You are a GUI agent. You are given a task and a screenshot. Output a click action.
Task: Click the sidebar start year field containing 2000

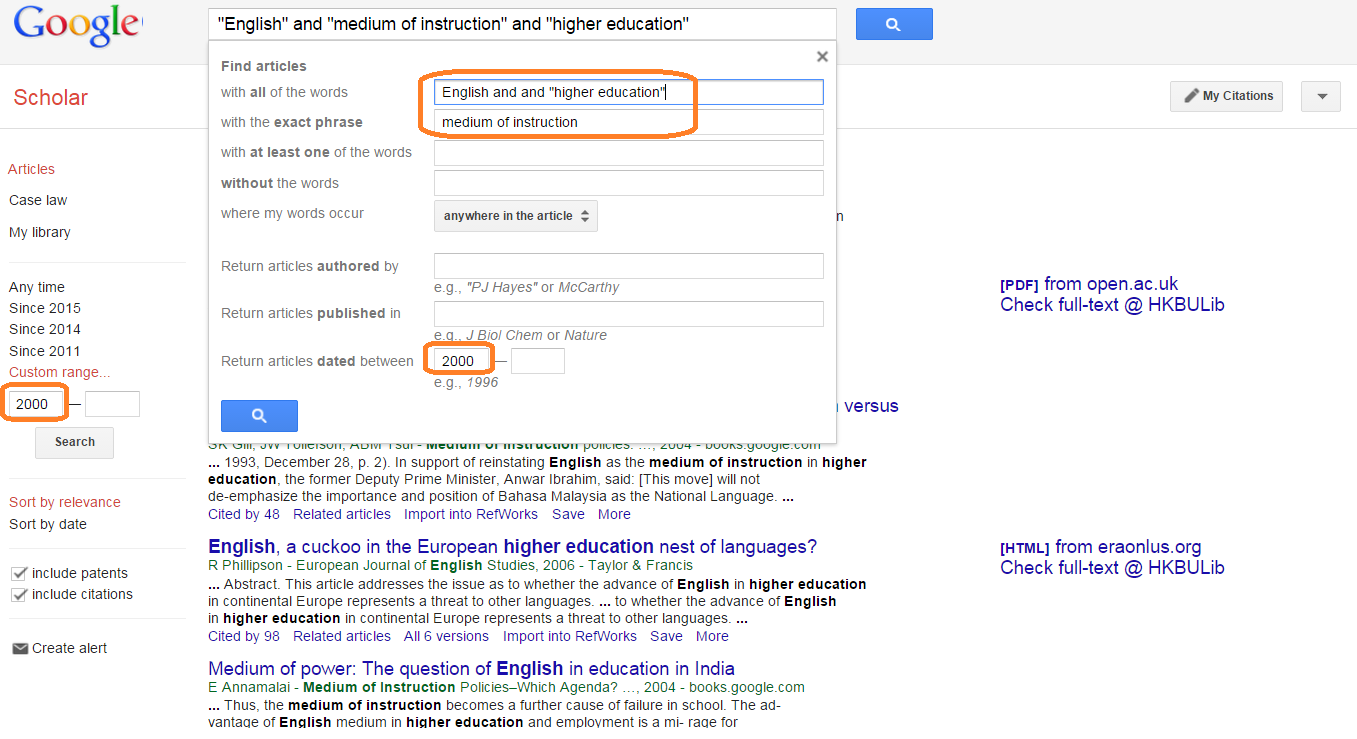click(36, 404)
